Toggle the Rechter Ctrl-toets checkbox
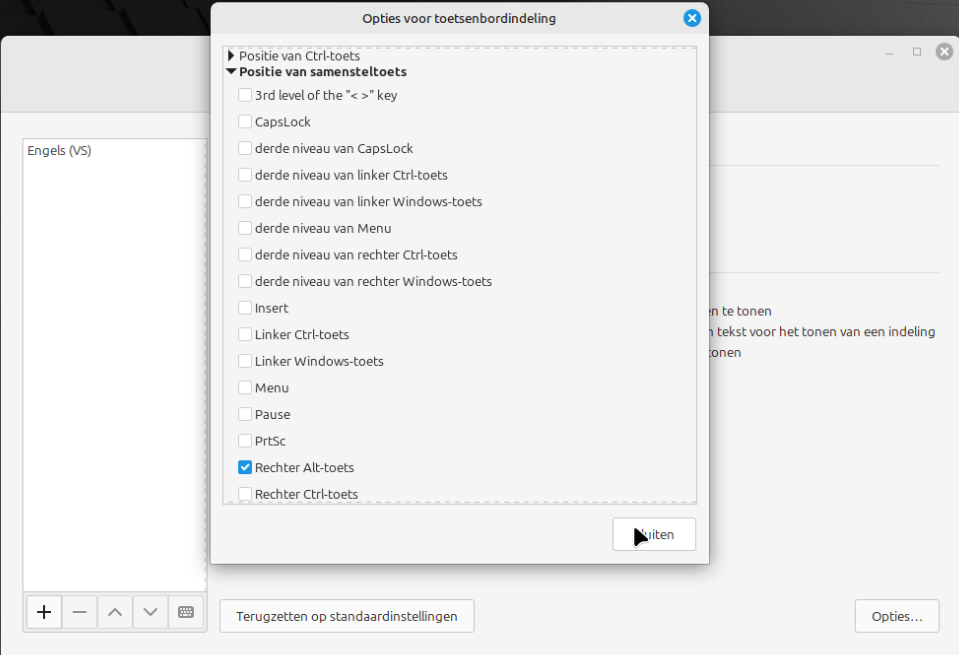The width and height of the screenshot is (959, 655). click(x=245, y=493)
